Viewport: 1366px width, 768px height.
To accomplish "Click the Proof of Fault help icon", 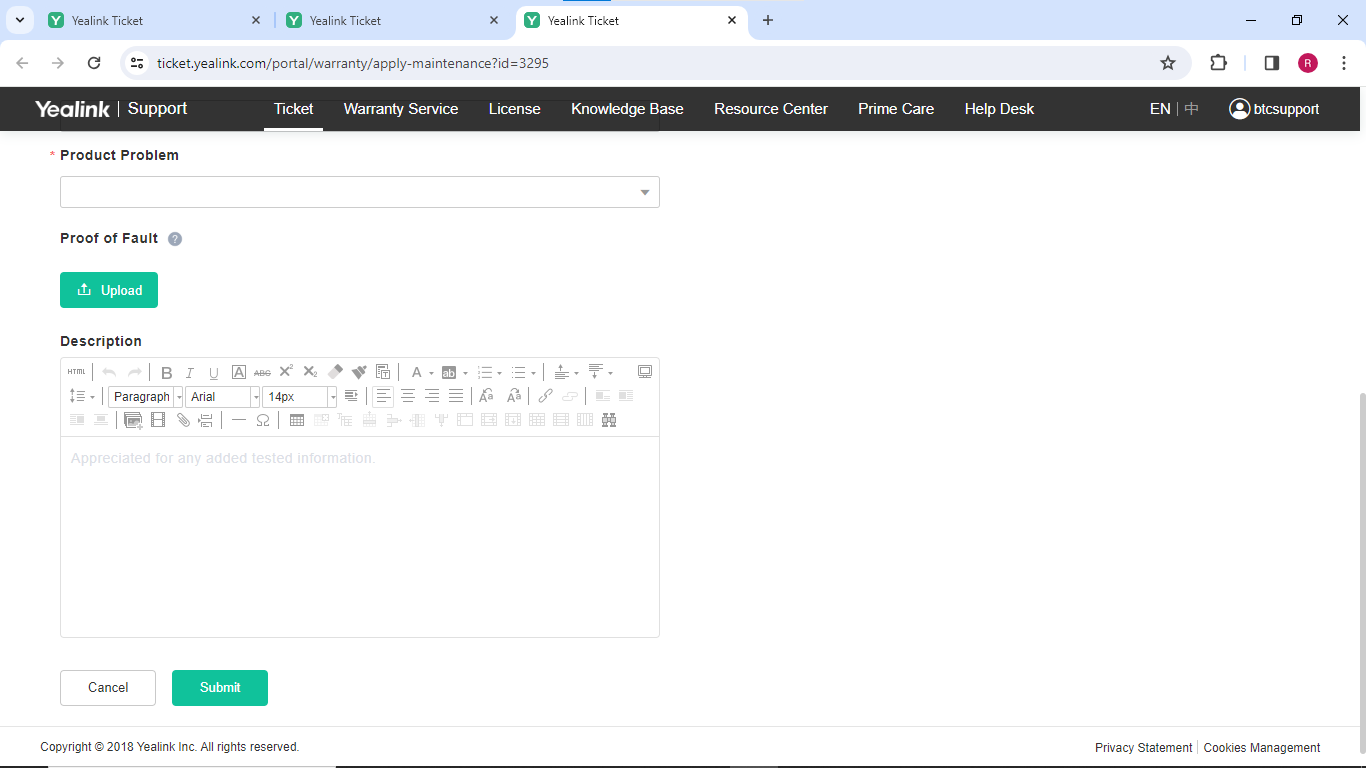I will (175, 239).
